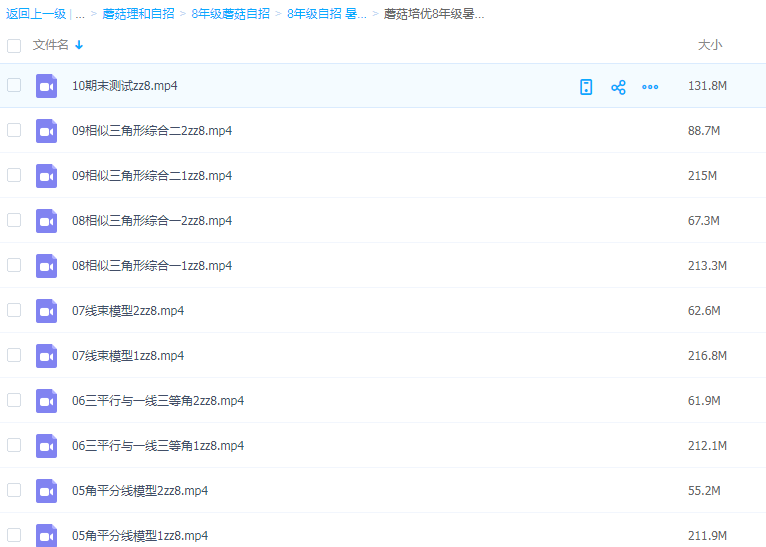Open more options for 10期末测试zz8.mp4
766x547 pixels.
[x=650, y=87]
